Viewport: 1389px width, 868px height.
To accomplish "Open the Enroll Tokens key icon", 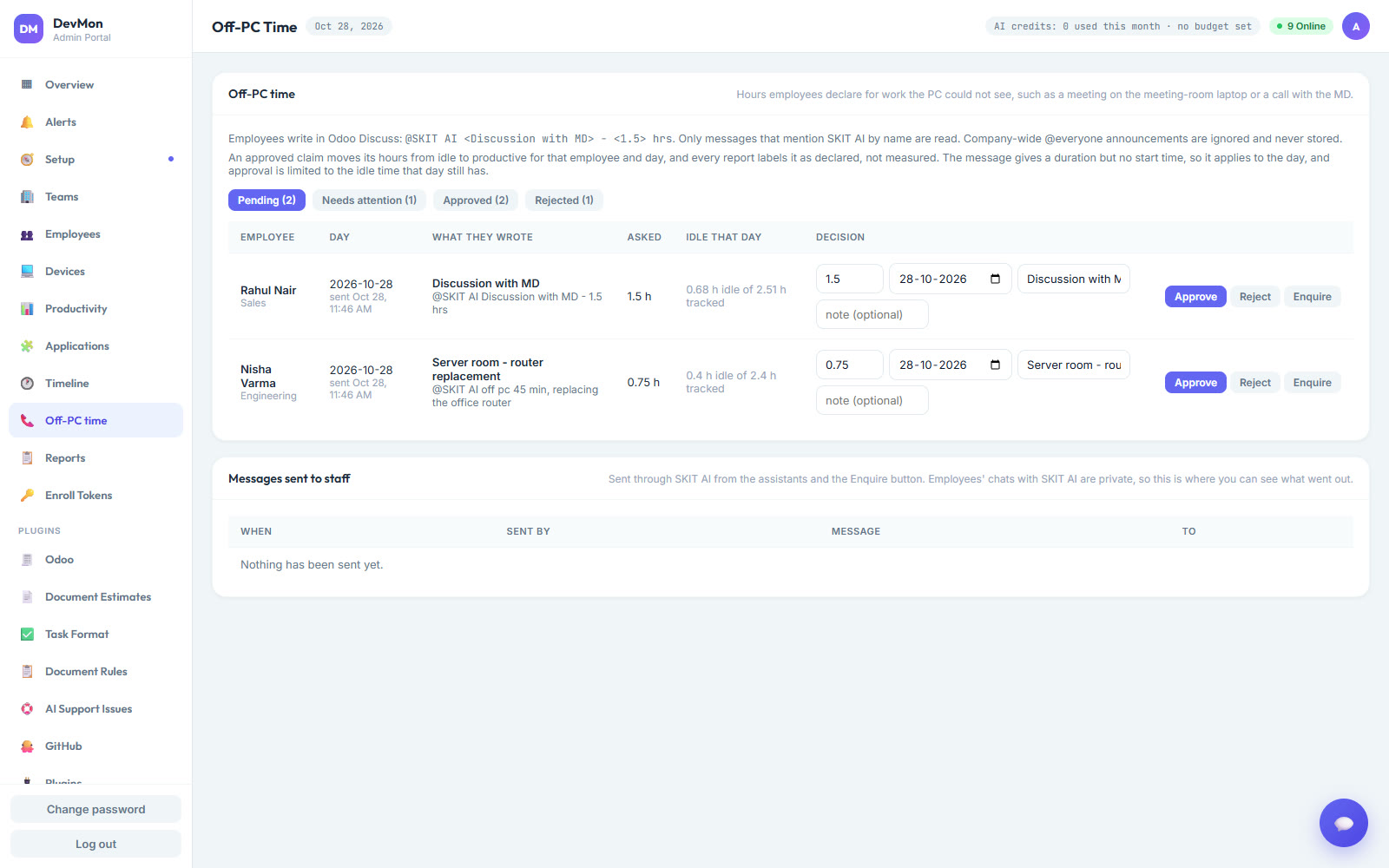I will click(x=27, y=496).
